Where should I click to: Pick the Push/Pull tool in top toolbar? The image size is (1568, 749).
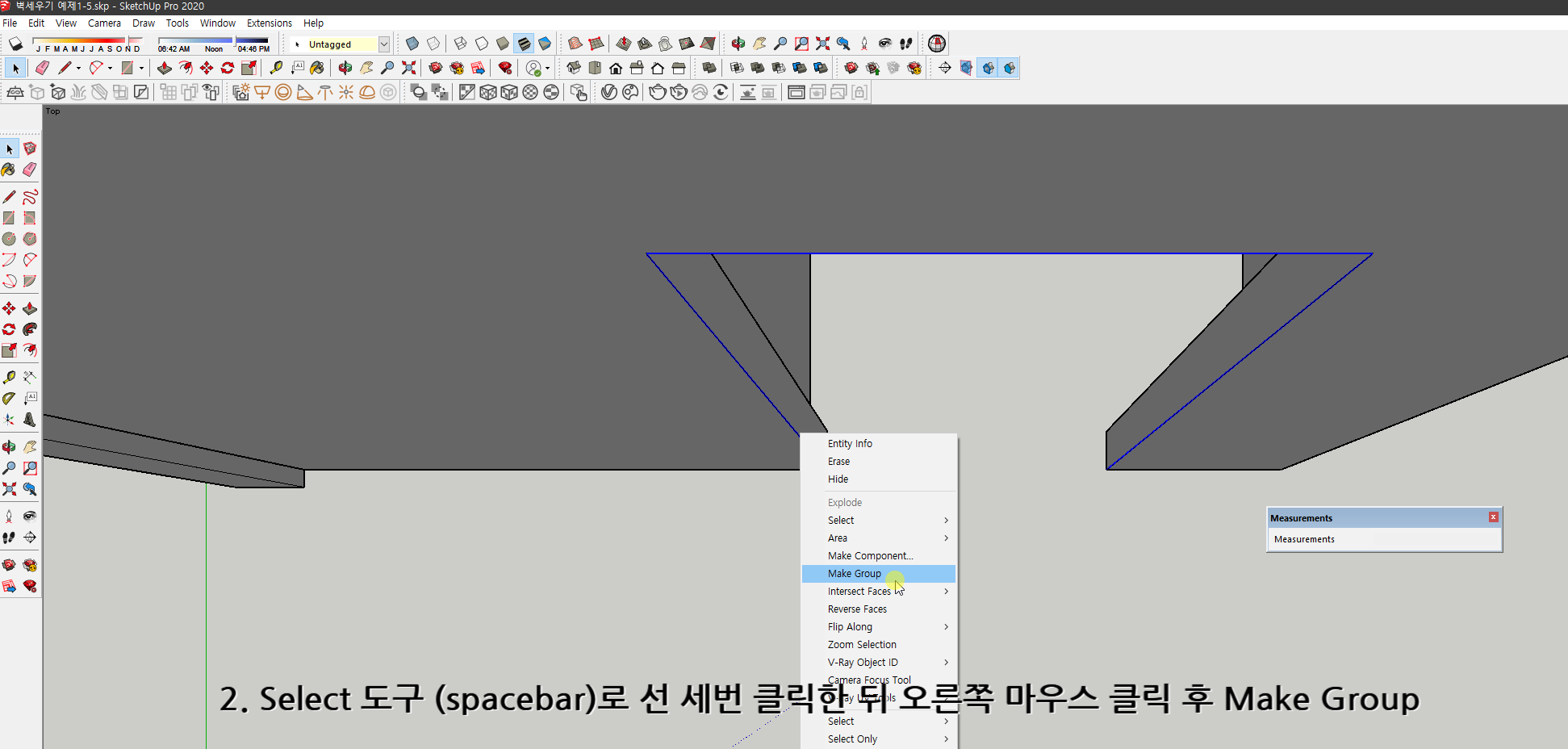(165, 68)
